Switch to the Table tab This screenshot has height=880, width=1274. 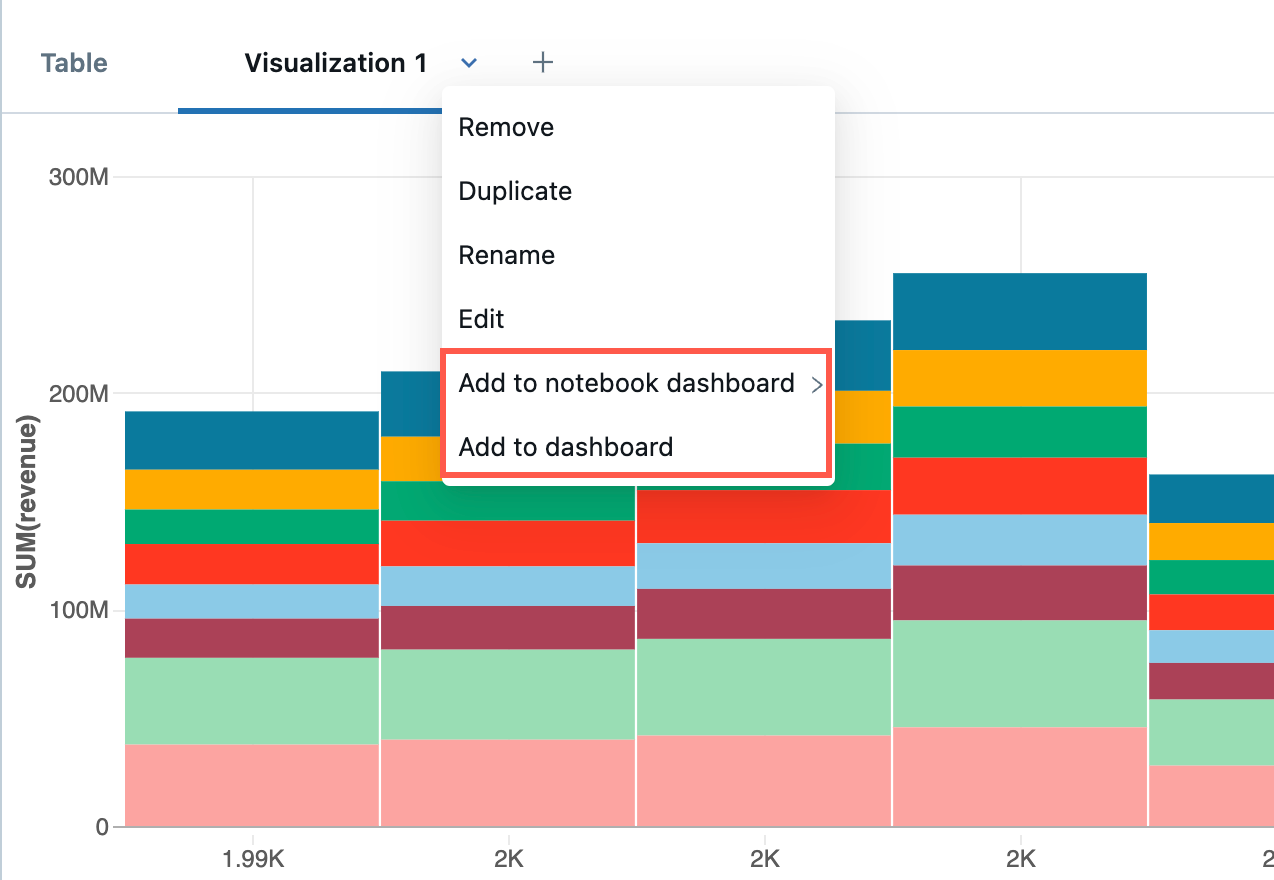tap(73, 62)
